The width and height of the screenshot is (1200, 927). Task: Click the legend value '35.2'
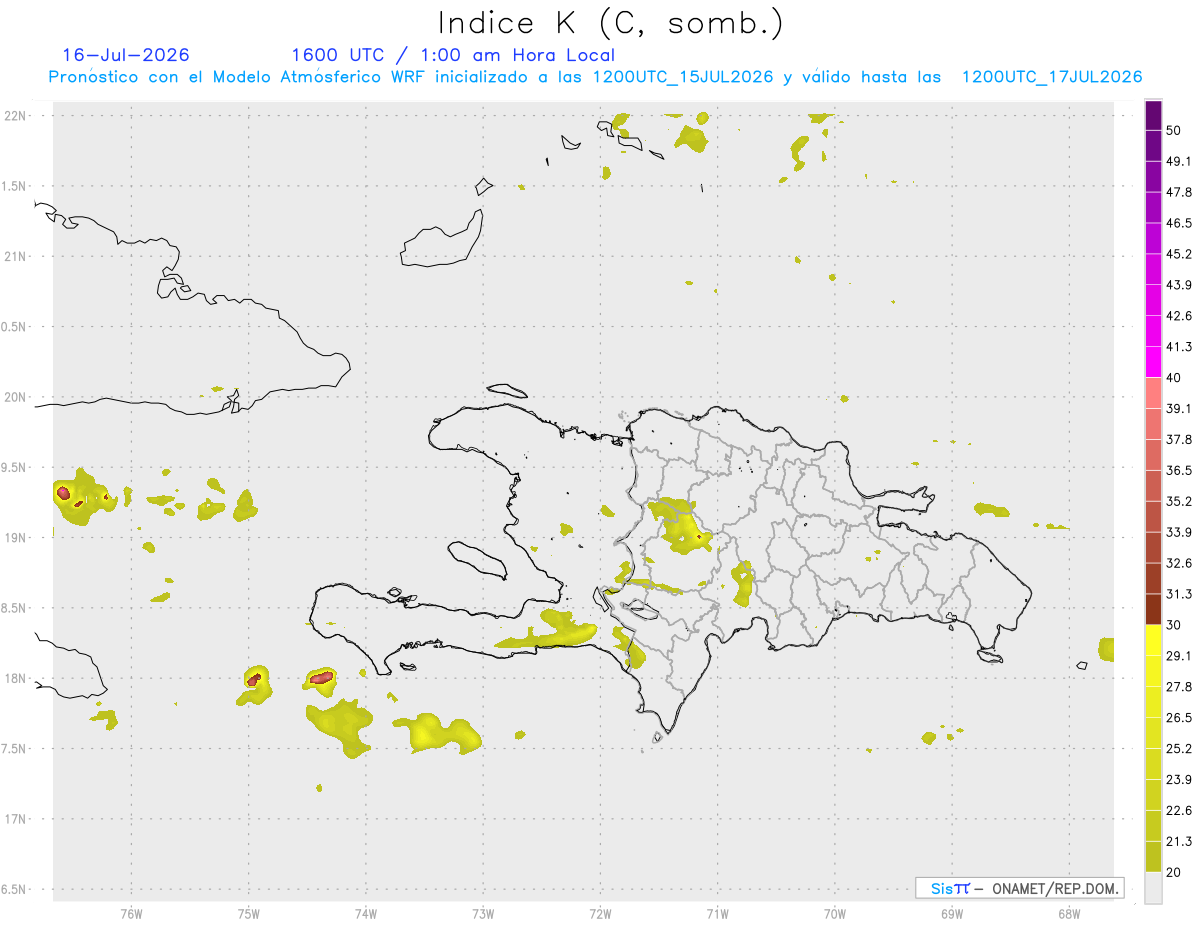coord(1179,501)
